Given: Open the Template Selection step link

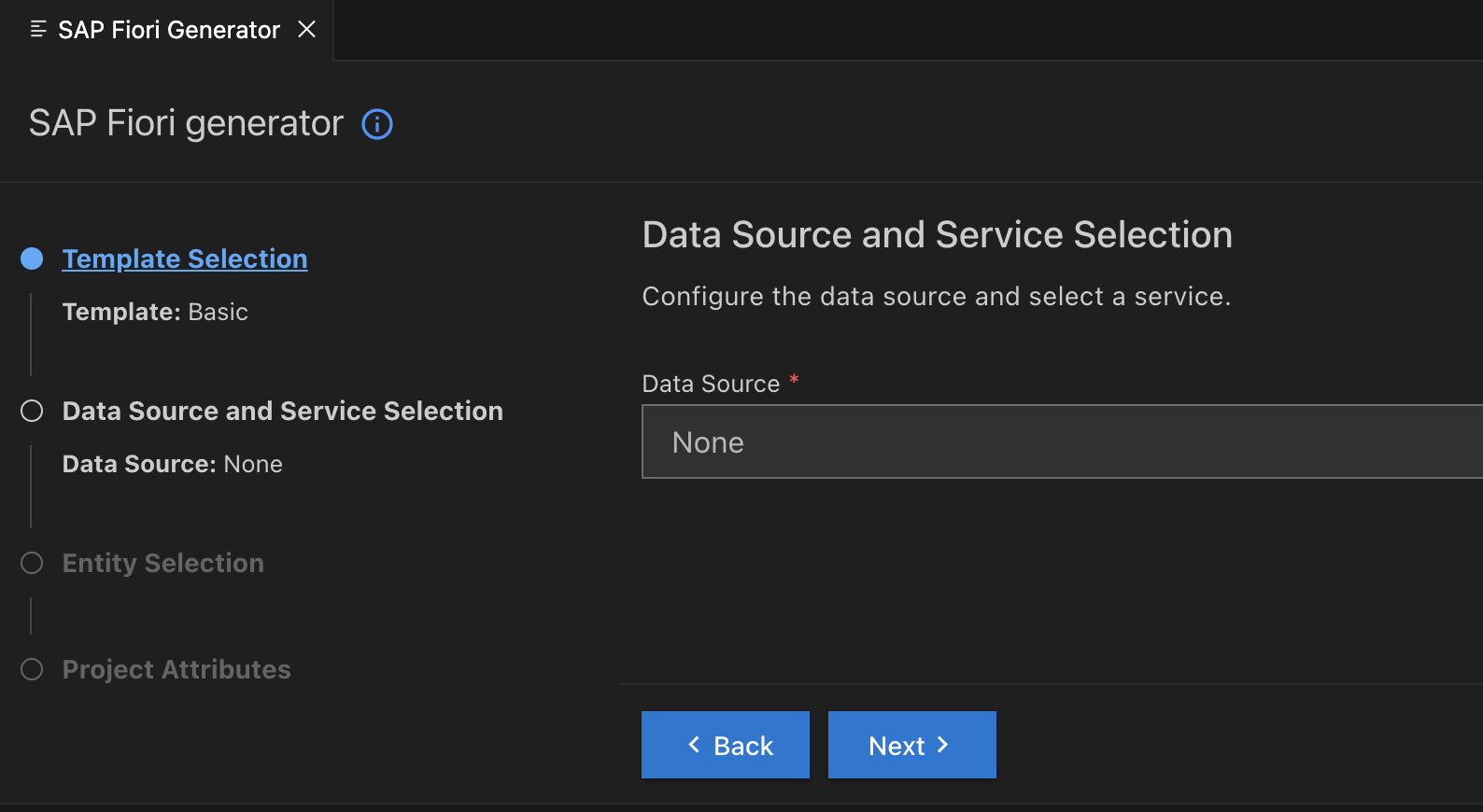Looking at the screenshot, I should point(185,259).
